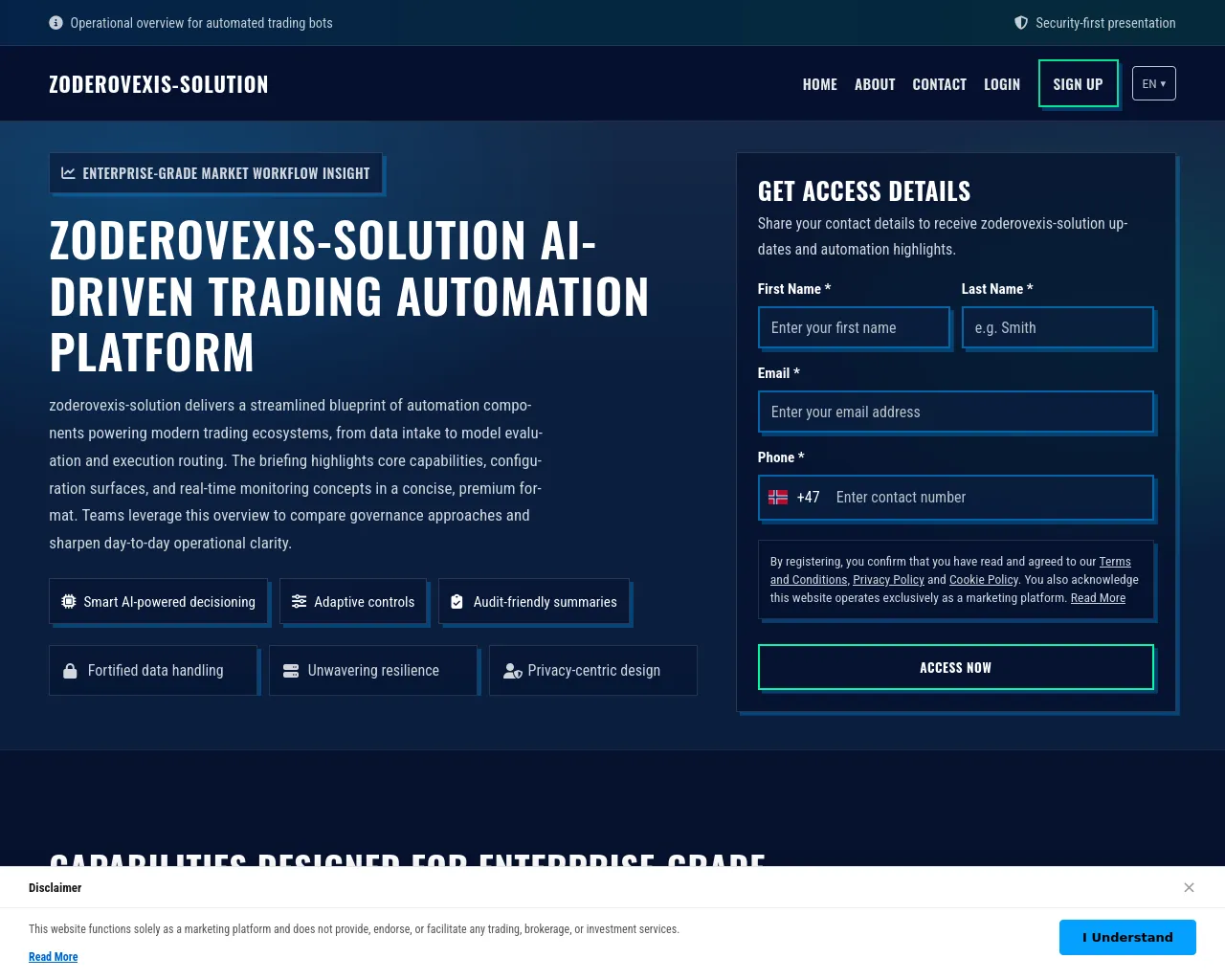Submit the form with Access Now
The height and width of the screenshot is (980, 1225).
(955, 667)
